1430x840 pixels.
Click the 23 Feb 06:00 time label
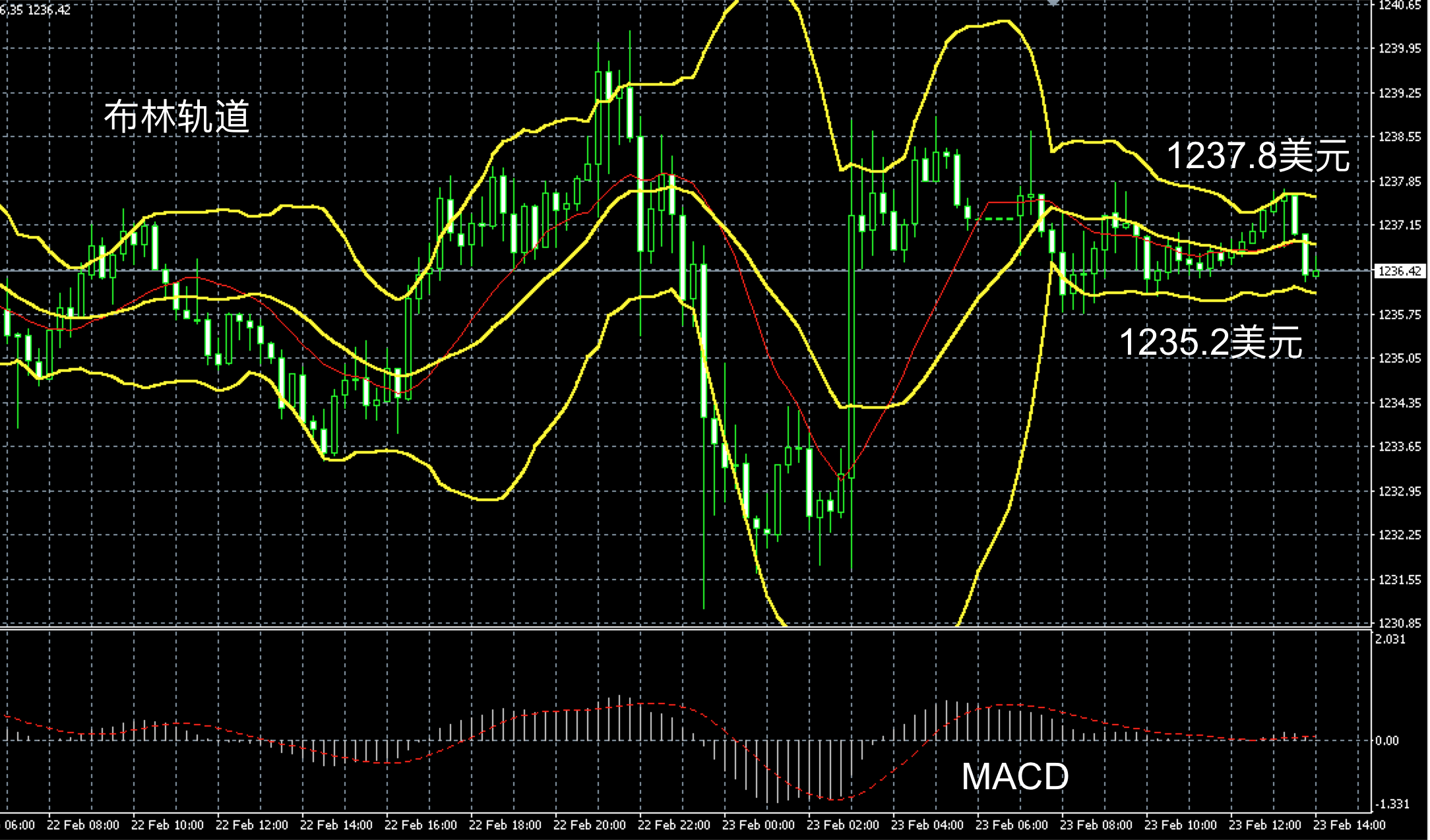pos(1012,825)
